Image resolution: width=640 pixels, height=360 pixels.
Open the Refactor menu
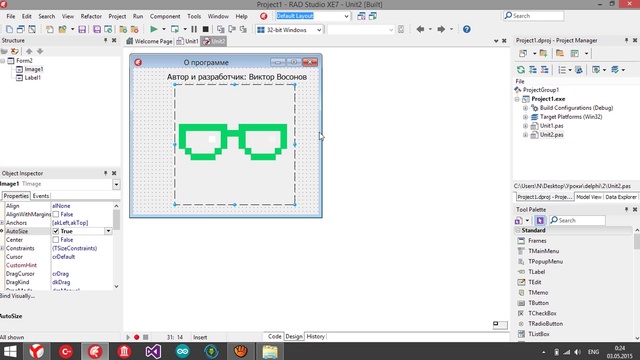tap(91, 16)
